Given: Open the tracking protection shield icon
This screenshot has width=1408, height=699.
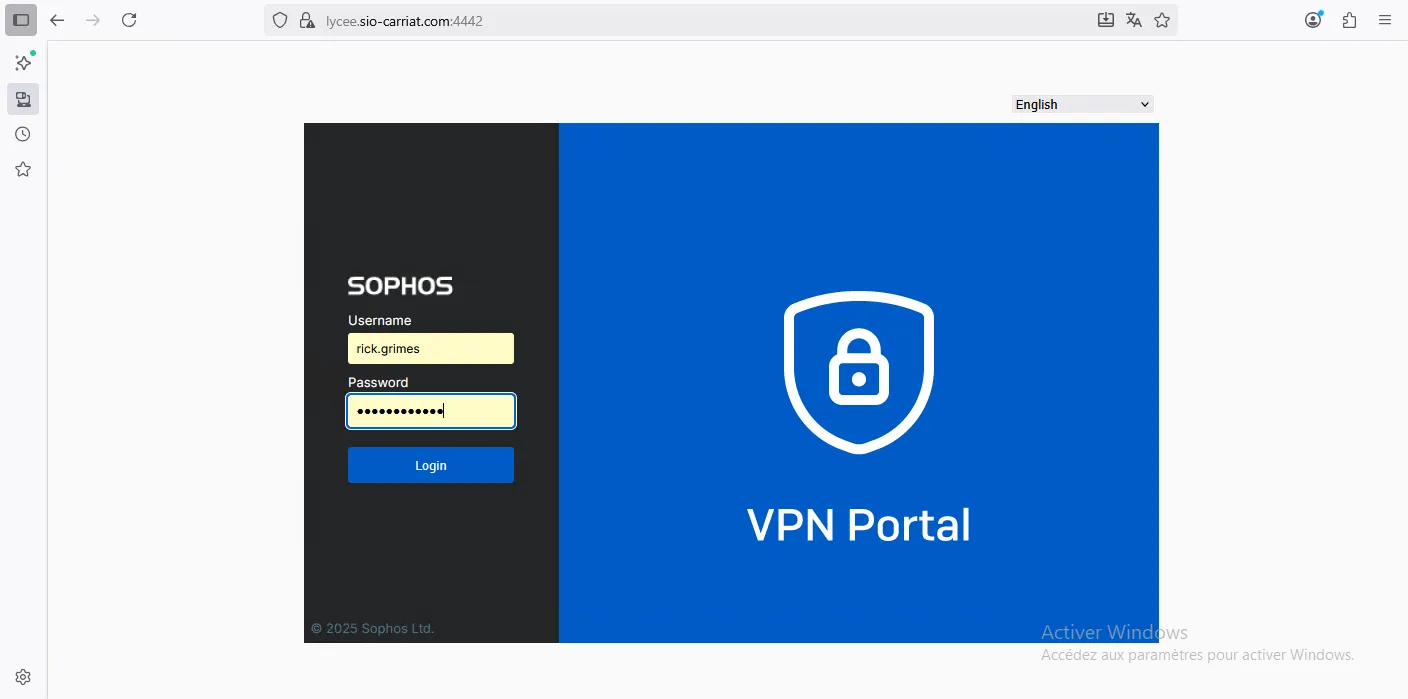Looking at the screenshot, I should point(281,20).
